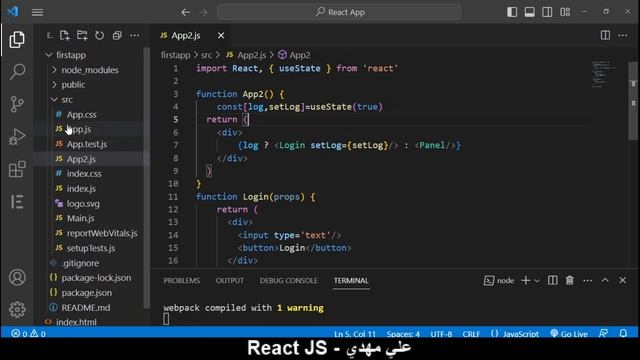Screen dimensions: 640x360
Task: Open the Source Control view
Action: point(17,104)
